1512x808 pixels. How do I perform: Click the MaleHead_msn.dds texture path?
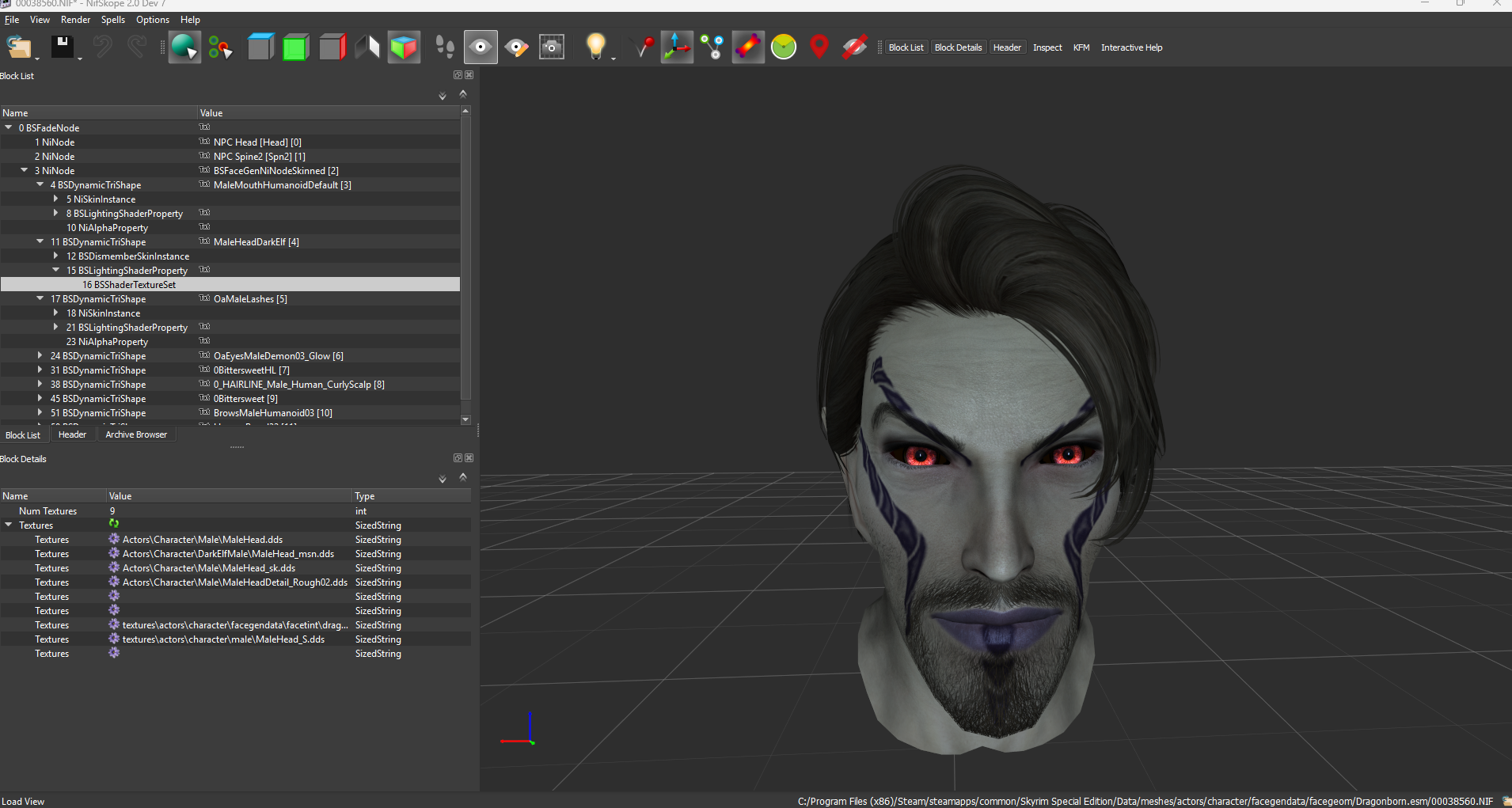pyautogui.click(x=228, y=553)
